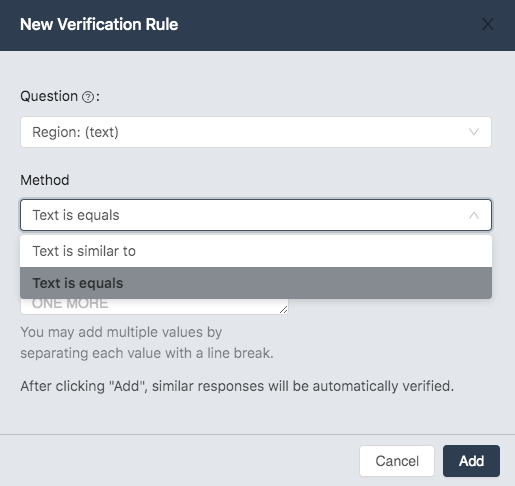Click the Cancel button
Image resolution: width=515 pixels, height=486 pixels.
coord(397,461)
